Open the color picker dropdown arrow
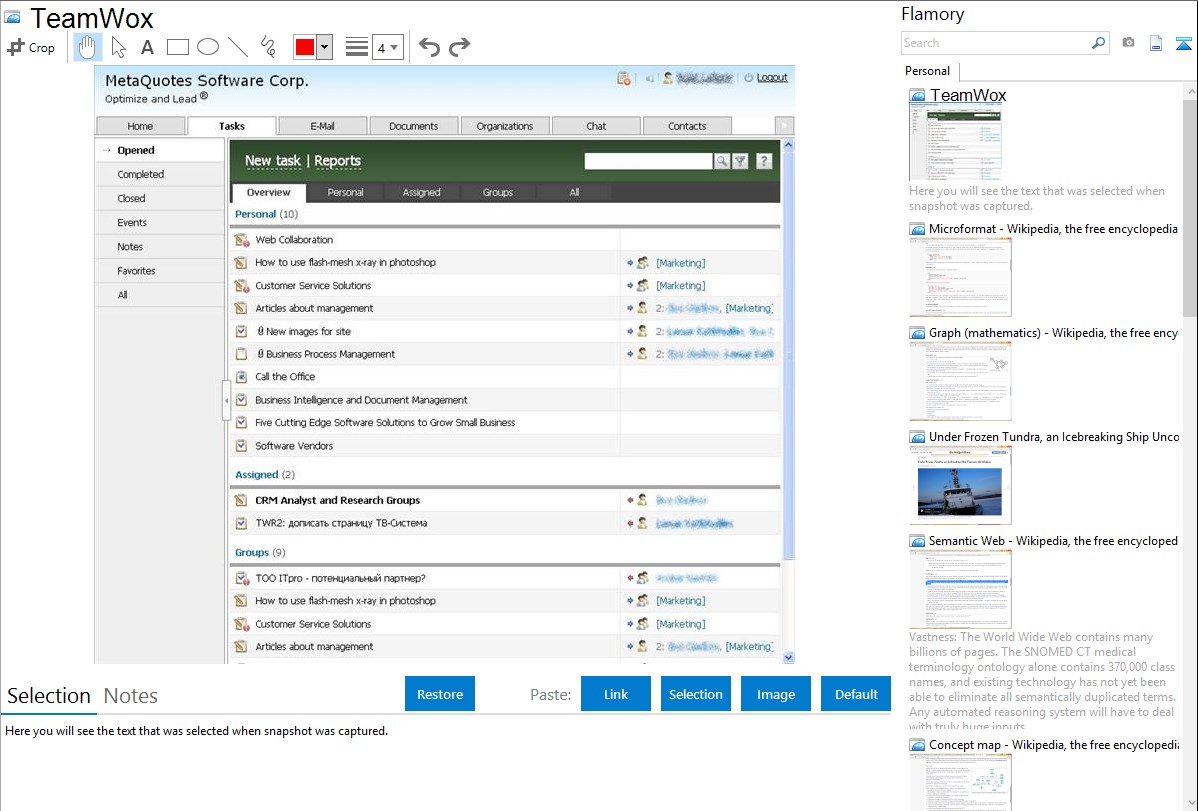This screenshot has width=1198, height=811. [325, 47]
